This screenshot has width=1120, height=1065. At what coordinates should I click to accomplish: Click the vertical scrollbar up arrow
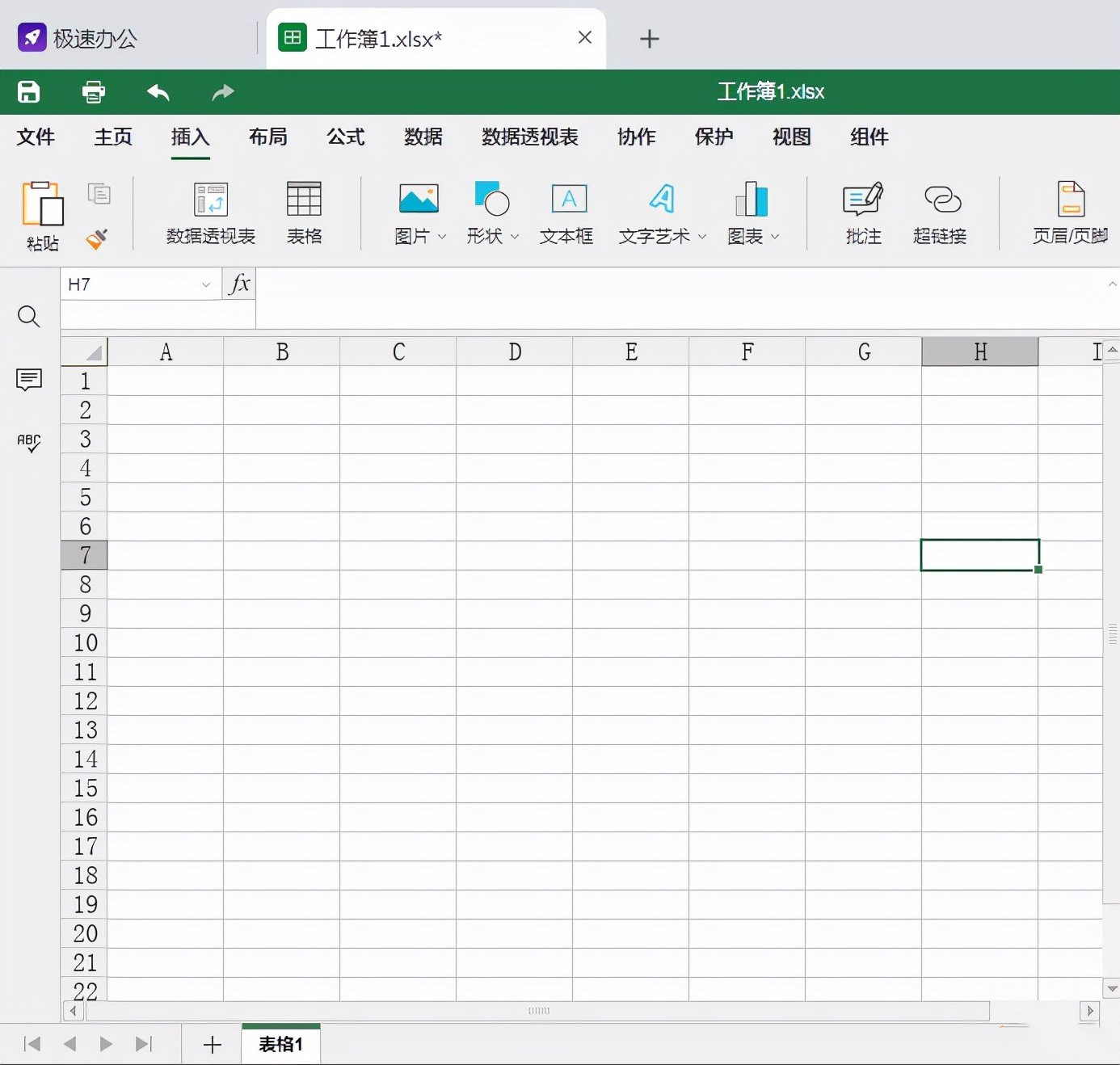(x=1112, y=349)
